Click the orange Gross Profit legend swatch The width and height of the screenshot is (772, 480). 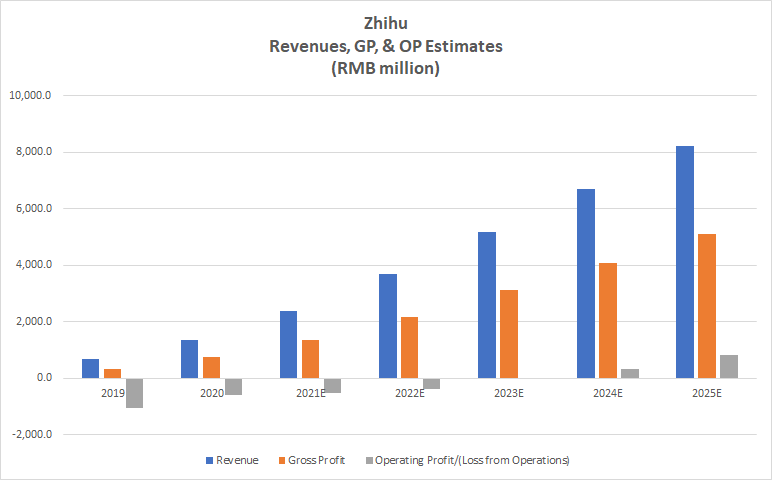(282, 461)
